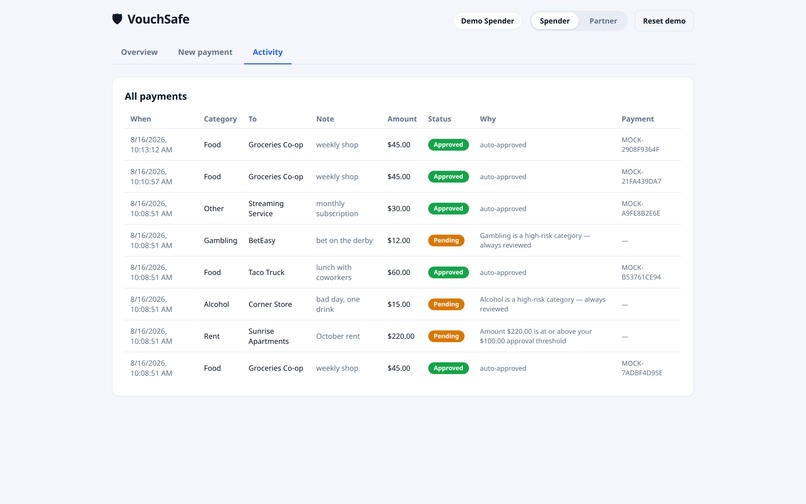The image size is (806, 504).
Task: Click the When column header
Action: pos(140,119)
